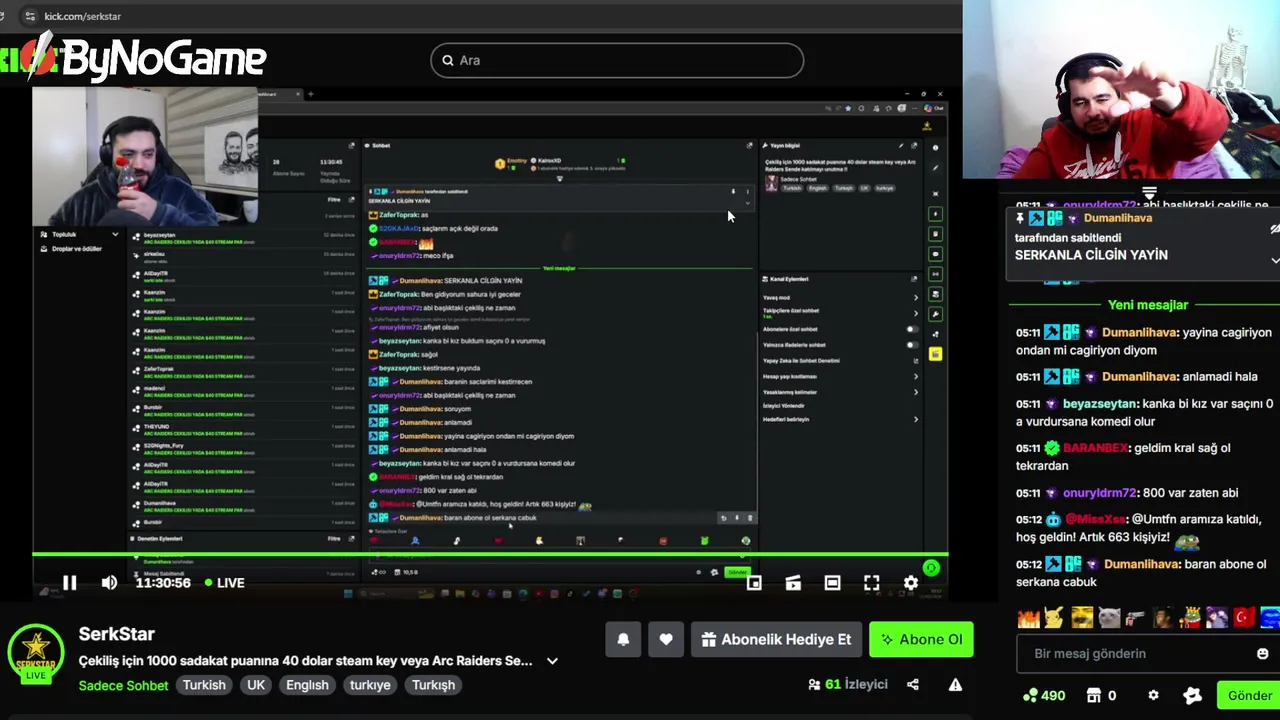Insert the purple character emote
The width and height of the screenshot is (1280, 720).
(1216, 618)
